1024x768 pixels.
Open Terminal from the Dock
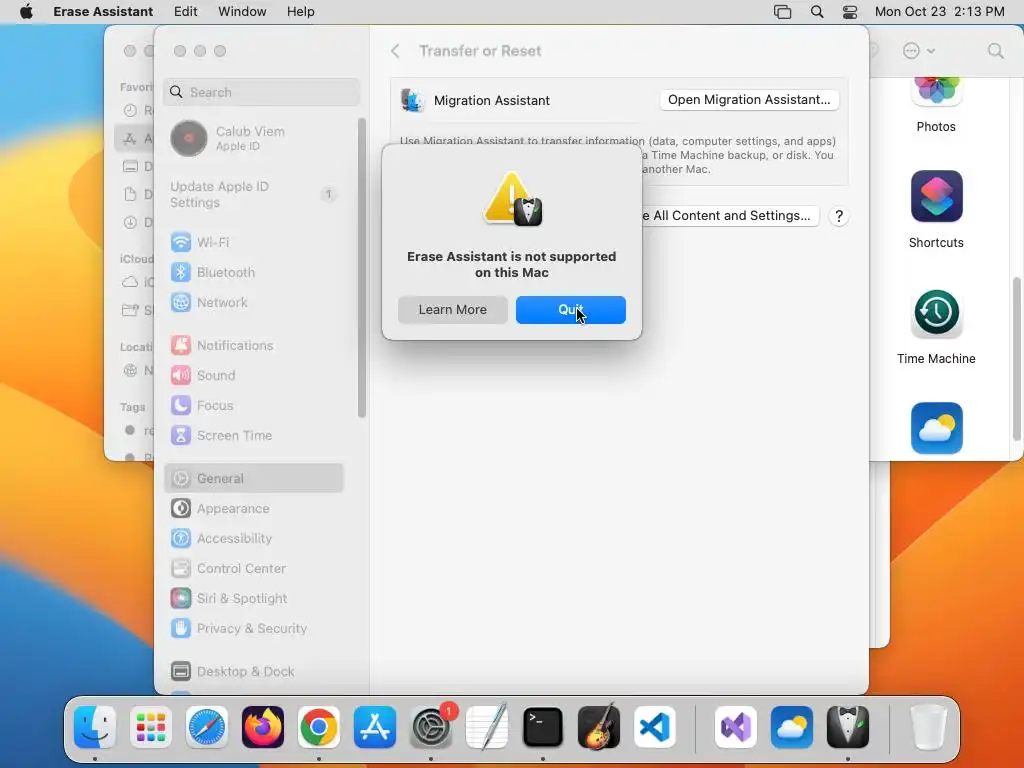pyautogui.click(x=543, y=727)
